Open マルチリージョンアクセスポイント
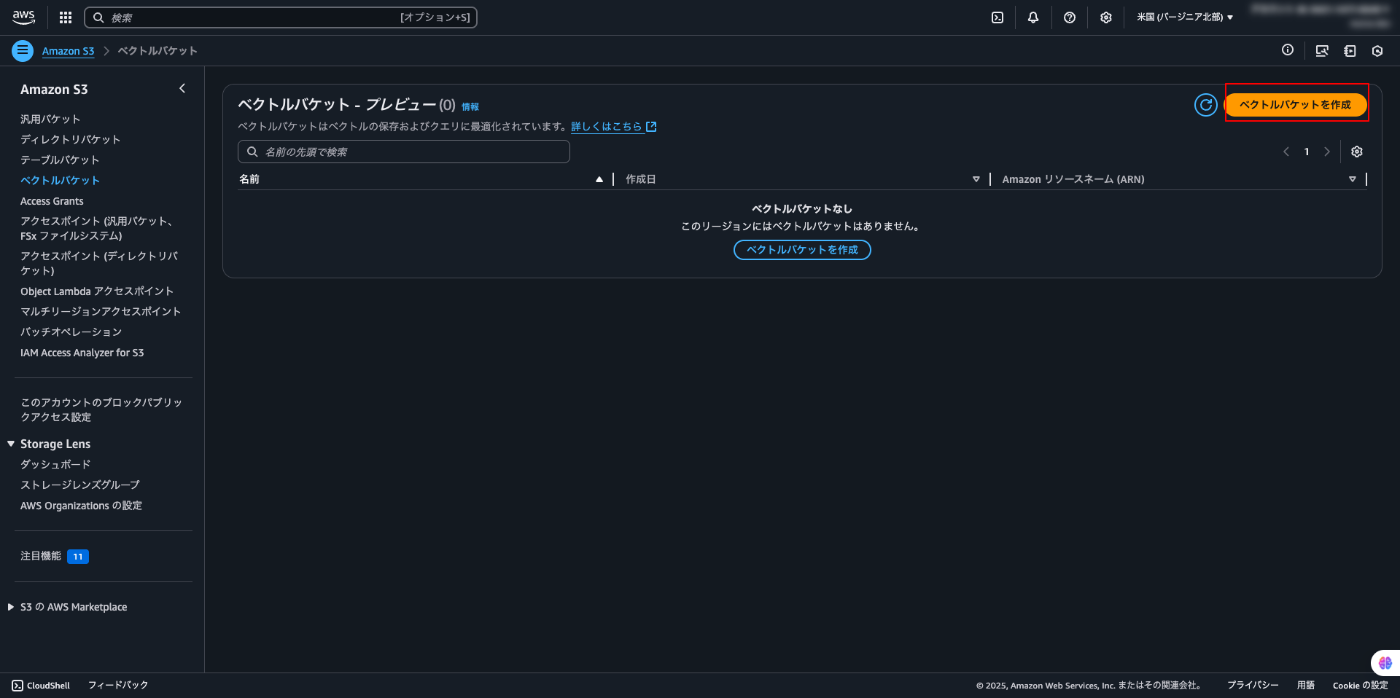Image resolution: width=1400 pixels, height=698 pixels. [x=101, y=311]
